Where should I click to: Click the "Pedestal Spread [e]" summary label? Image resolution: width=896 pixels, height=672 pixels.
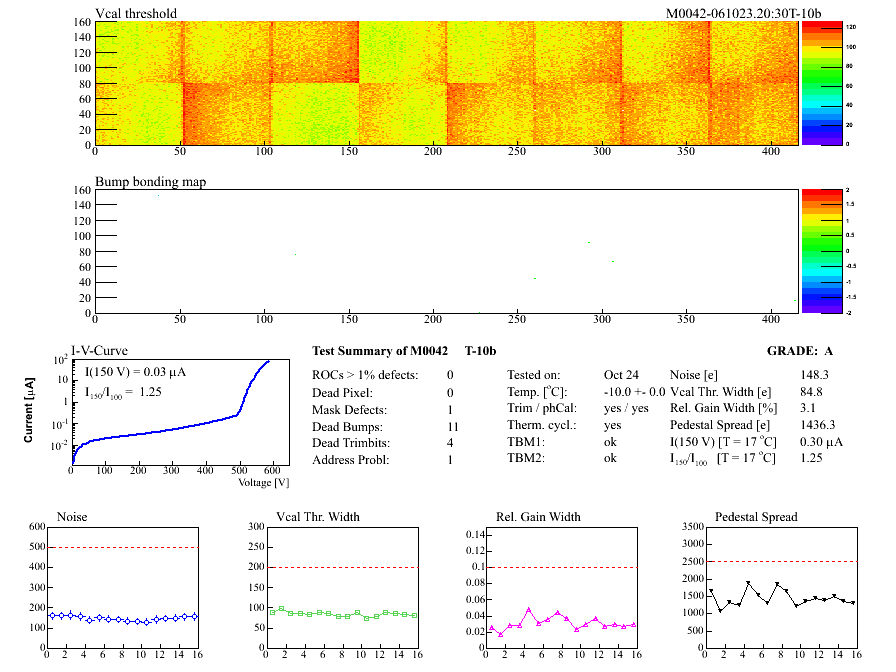coord(720,425)
